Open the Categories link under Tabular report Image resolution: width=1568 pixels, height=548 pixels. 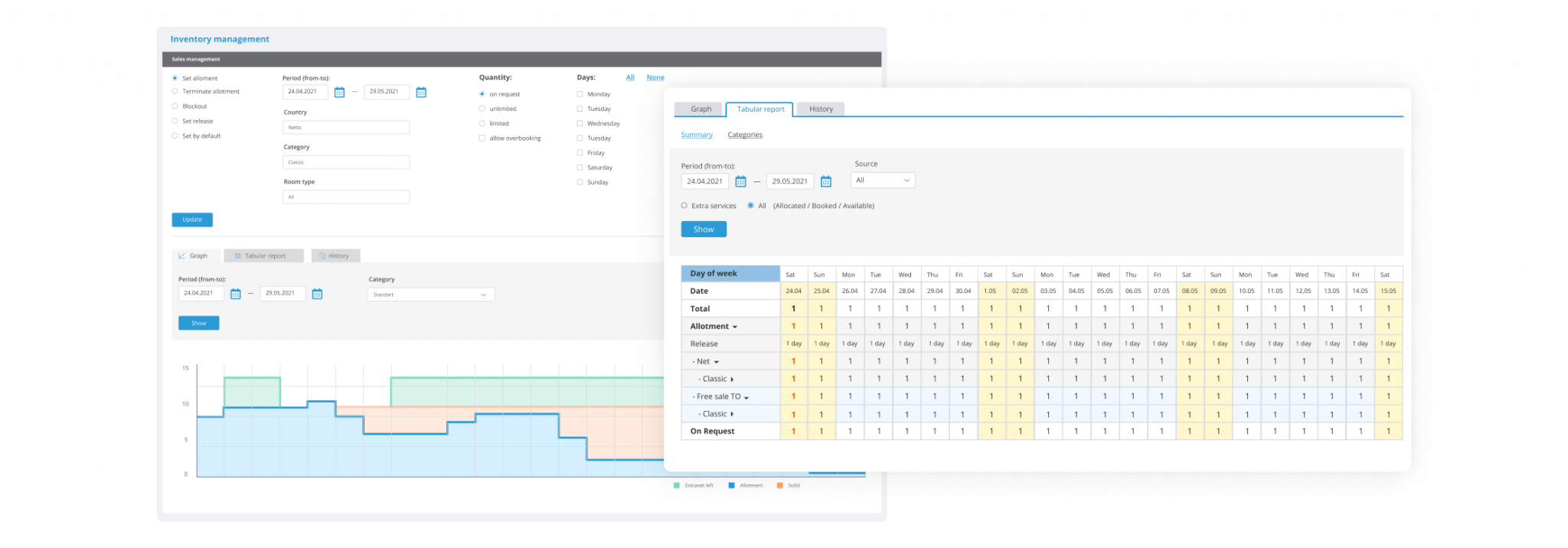744,135
